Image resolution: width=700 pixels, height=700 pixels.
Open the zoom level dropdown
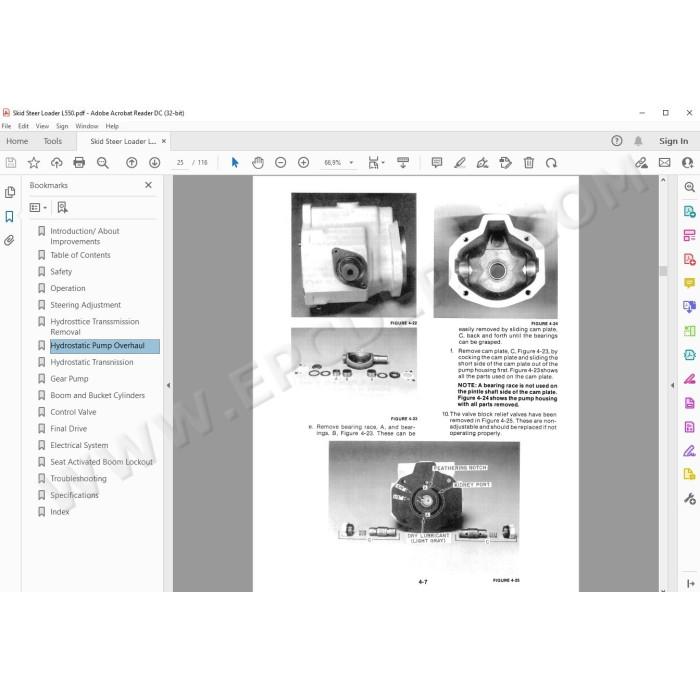point(351,163)
